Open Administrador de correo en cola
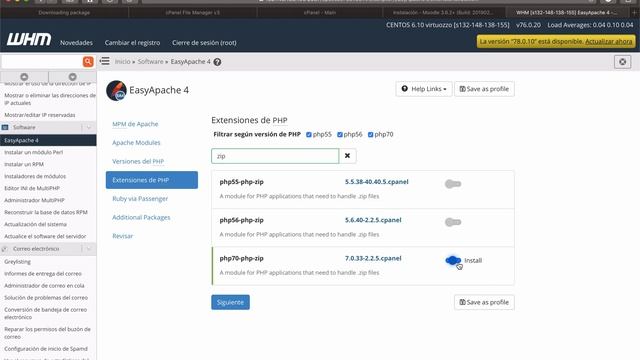The image size is (640, 360). [44, 286]
